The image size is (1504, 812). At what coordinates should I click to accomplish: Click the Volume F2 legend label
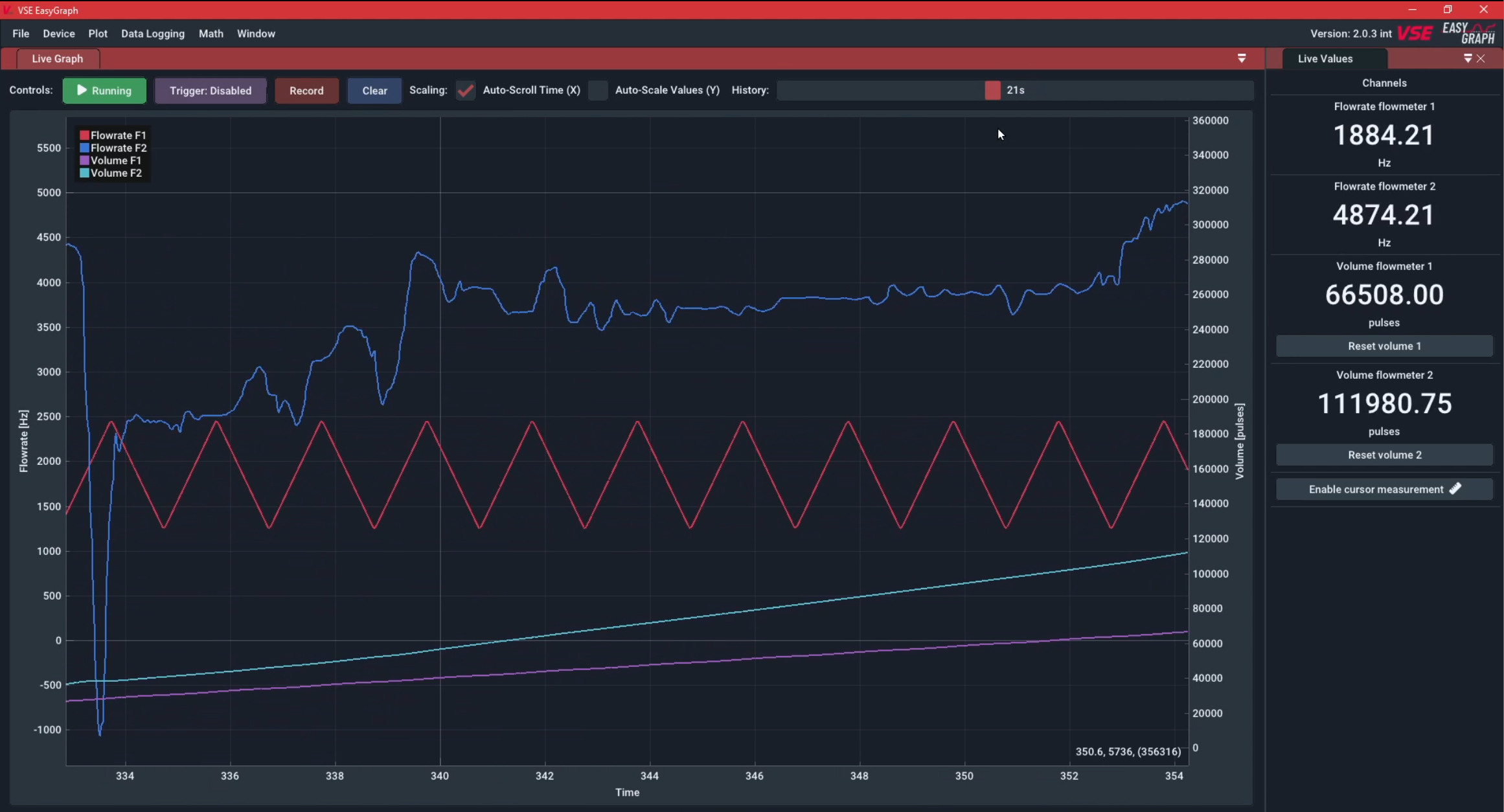coord(116,173)
